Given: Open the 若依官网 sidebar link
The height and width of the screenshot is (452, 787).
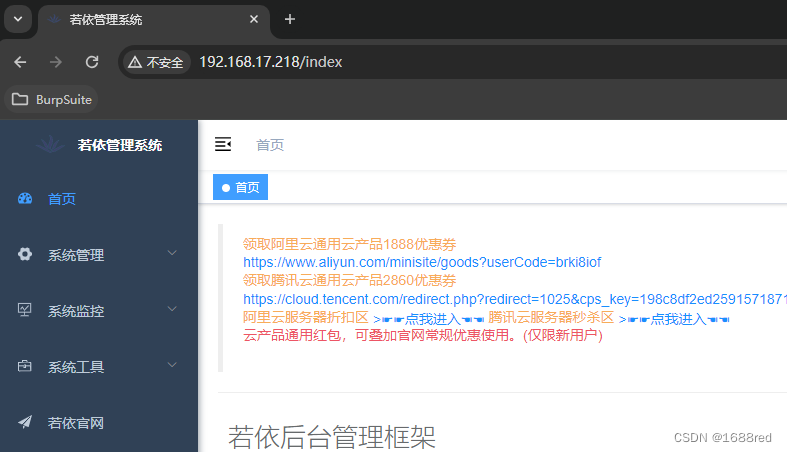Looking at the screenshot, I should (x=99, y=423).
